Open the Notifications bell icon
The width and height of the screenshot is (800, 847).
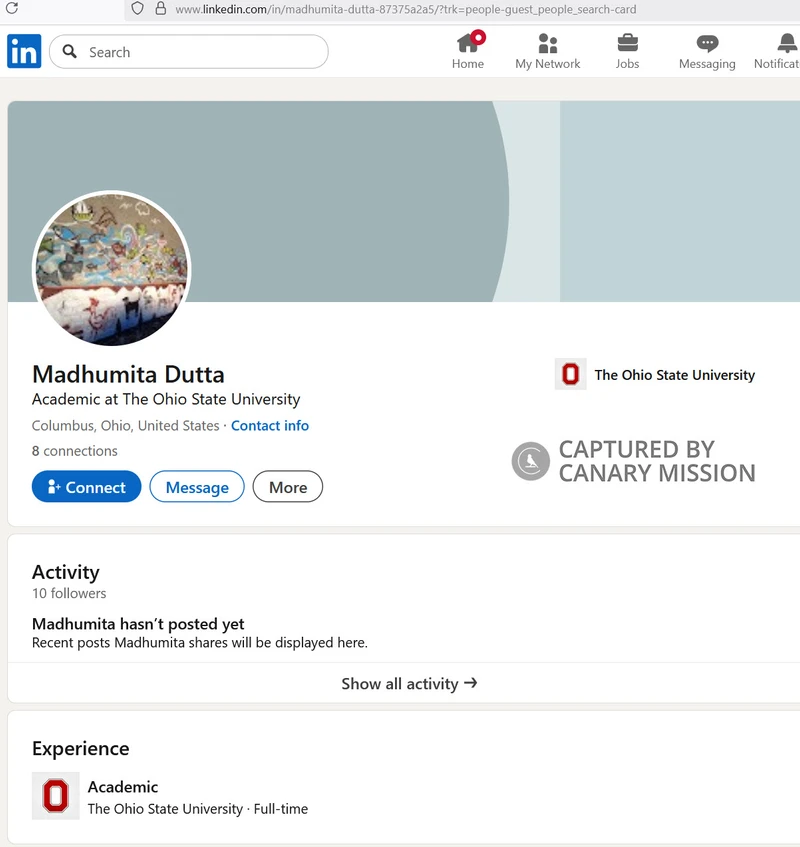pos(787,43)
